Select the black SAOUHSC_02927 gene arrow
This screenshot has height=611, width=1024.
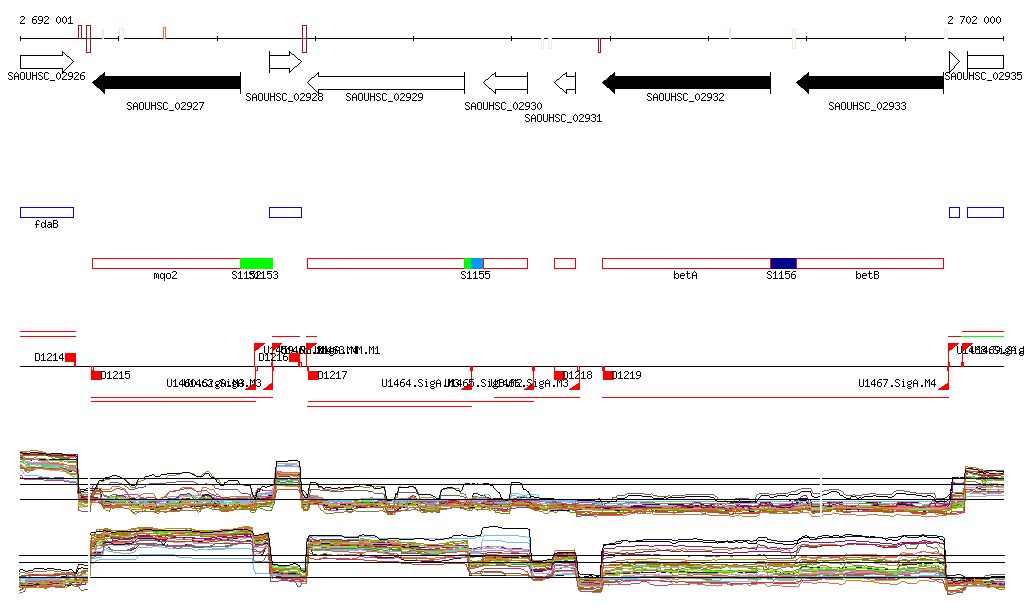[167, 83]
